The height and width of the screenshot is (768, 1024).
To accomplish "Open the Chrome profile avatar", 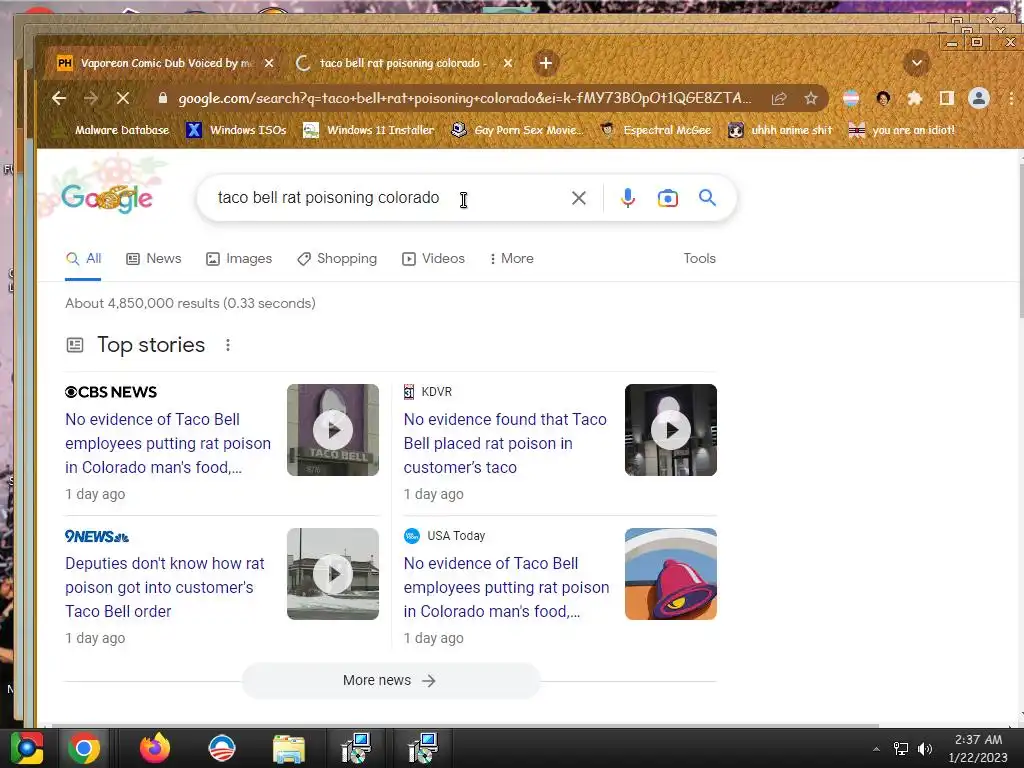I will [978, 99].
